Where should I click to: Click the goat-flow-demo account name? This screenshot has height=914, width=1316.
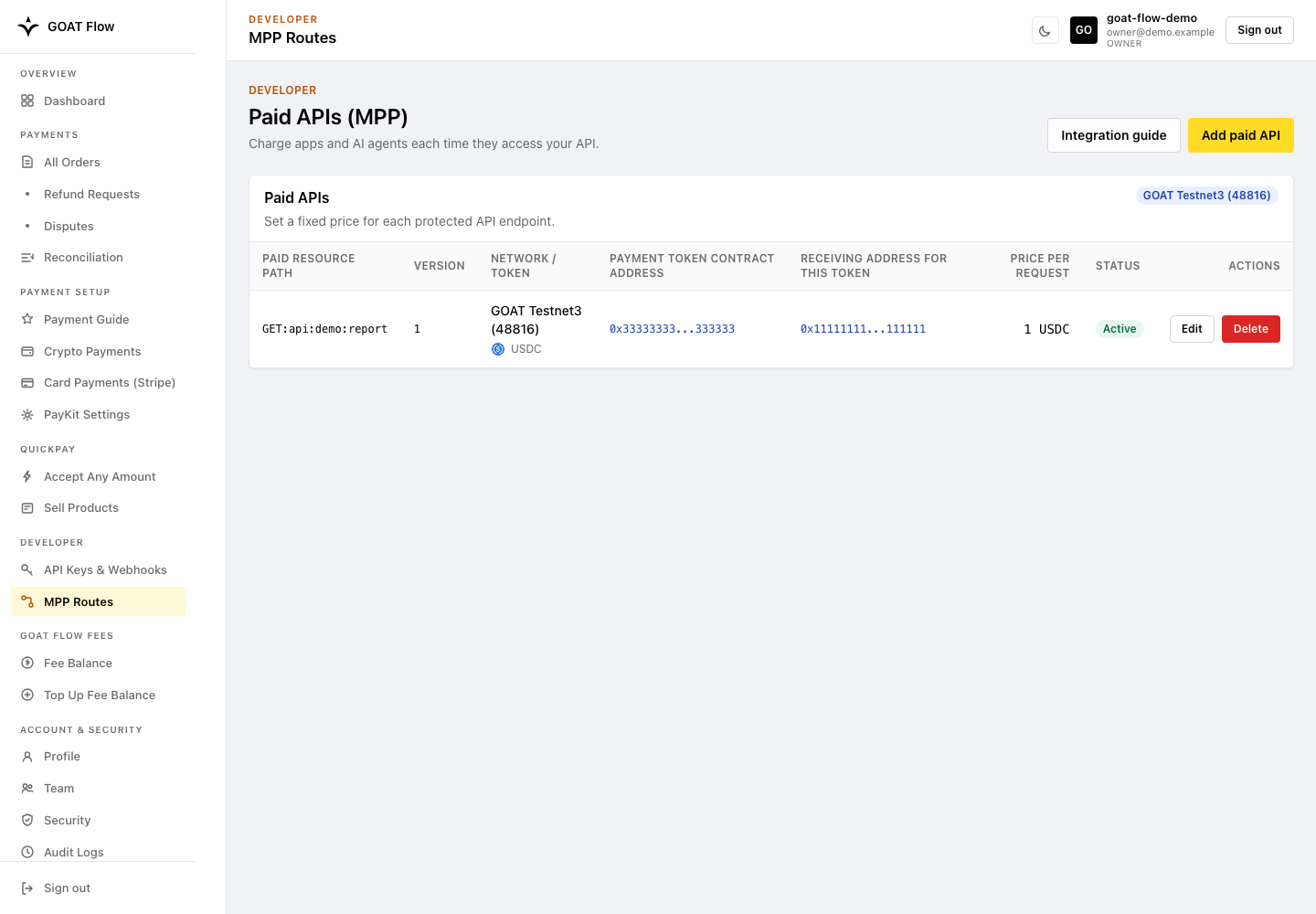(x=1151, y=18)
